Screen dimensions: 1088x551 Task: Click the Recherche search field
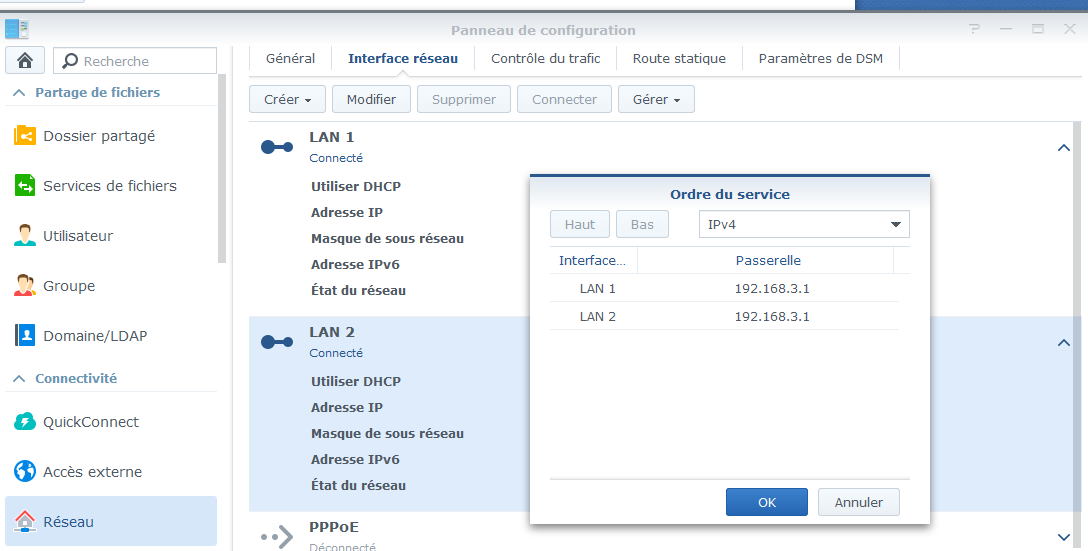pyautogui.click(x=135, y=61)
